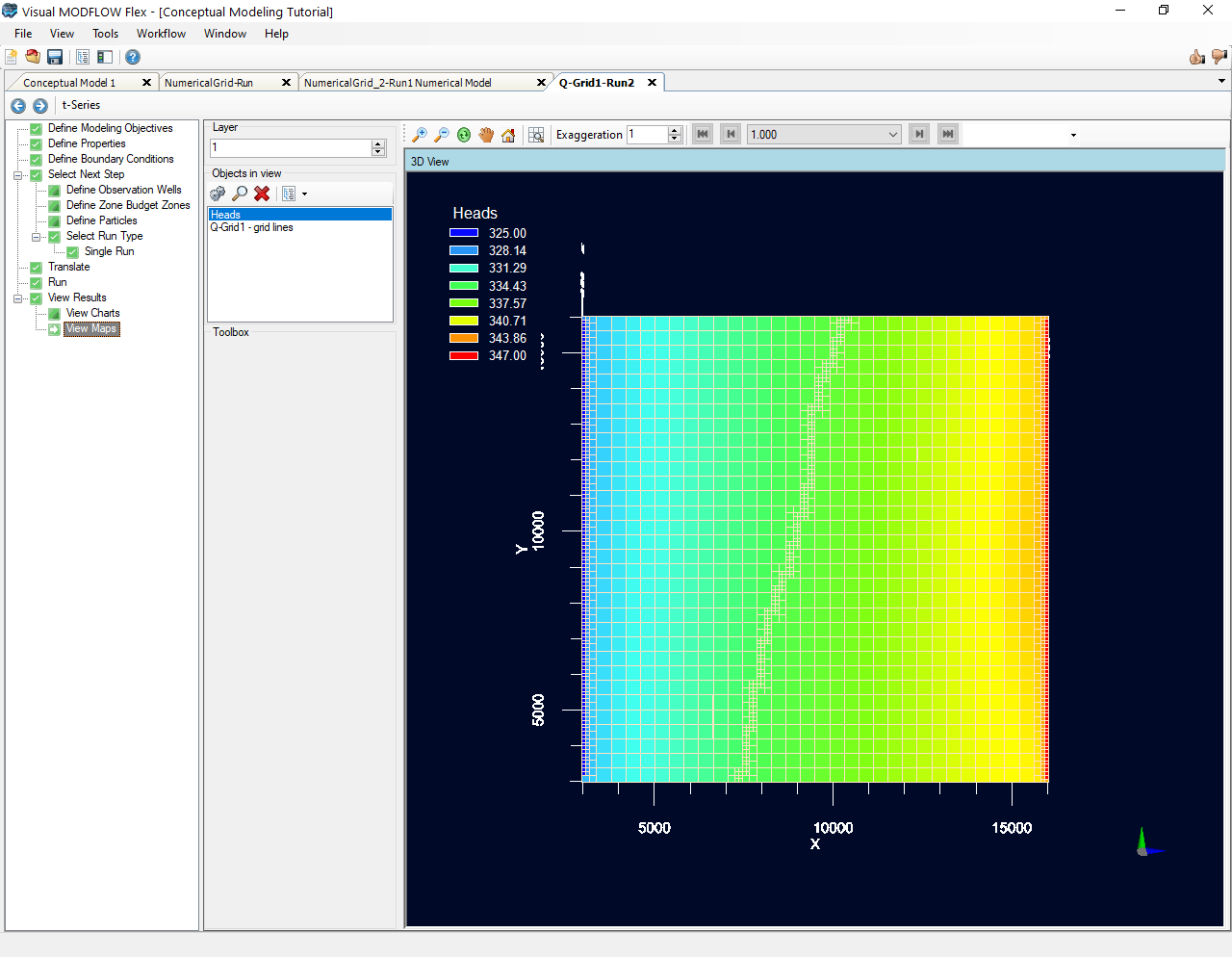1232x957 pixels.
Task: Increase the Layer number using the stepper
Action: click(377, 143)
